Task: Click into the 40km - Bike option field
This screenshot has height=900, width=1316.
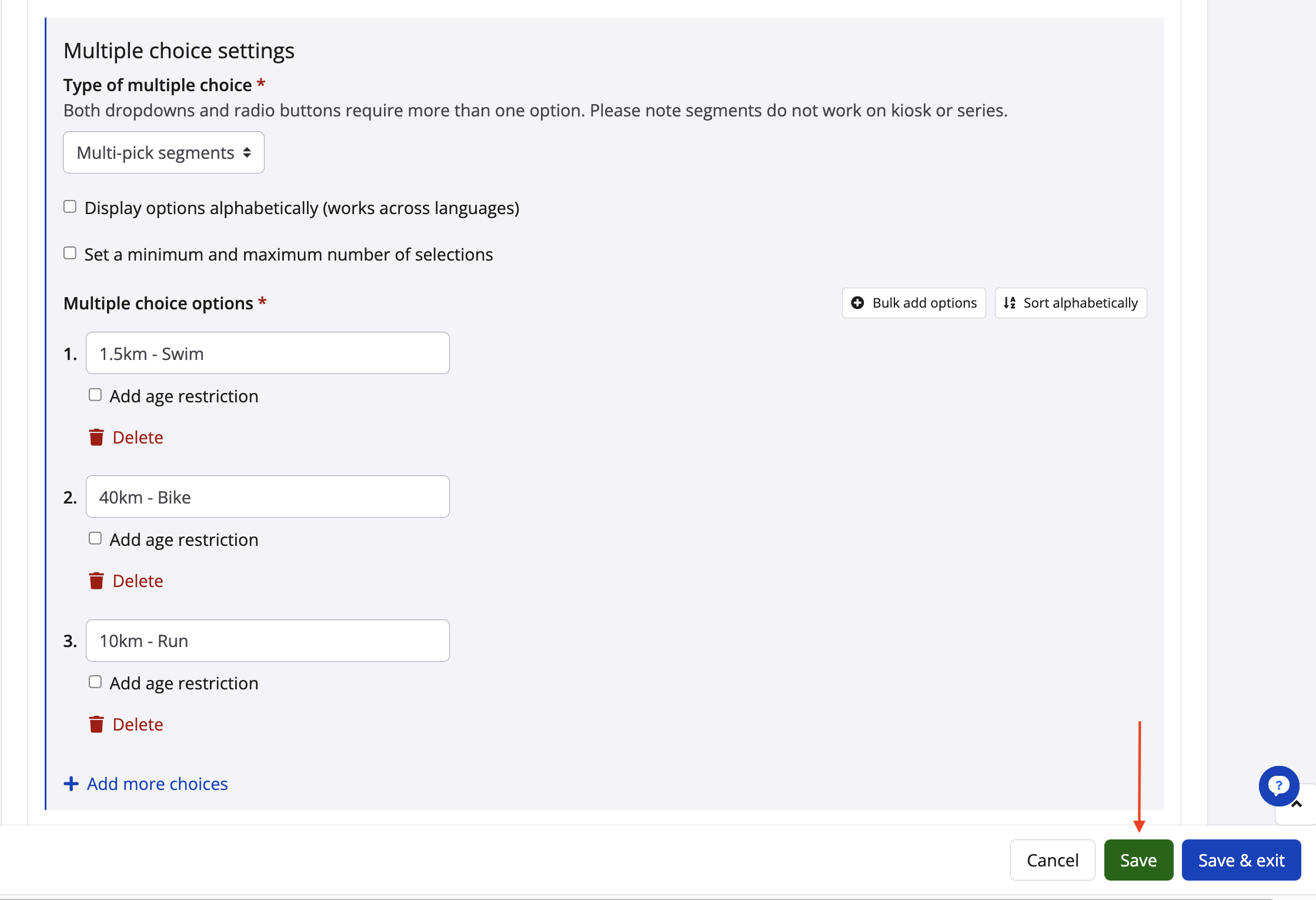Action: click(268, 497)
